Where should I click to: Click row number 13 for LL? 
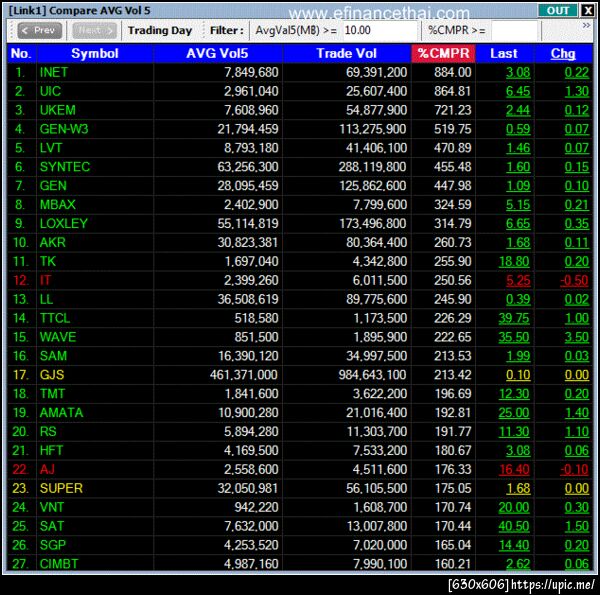click(21, 299)
